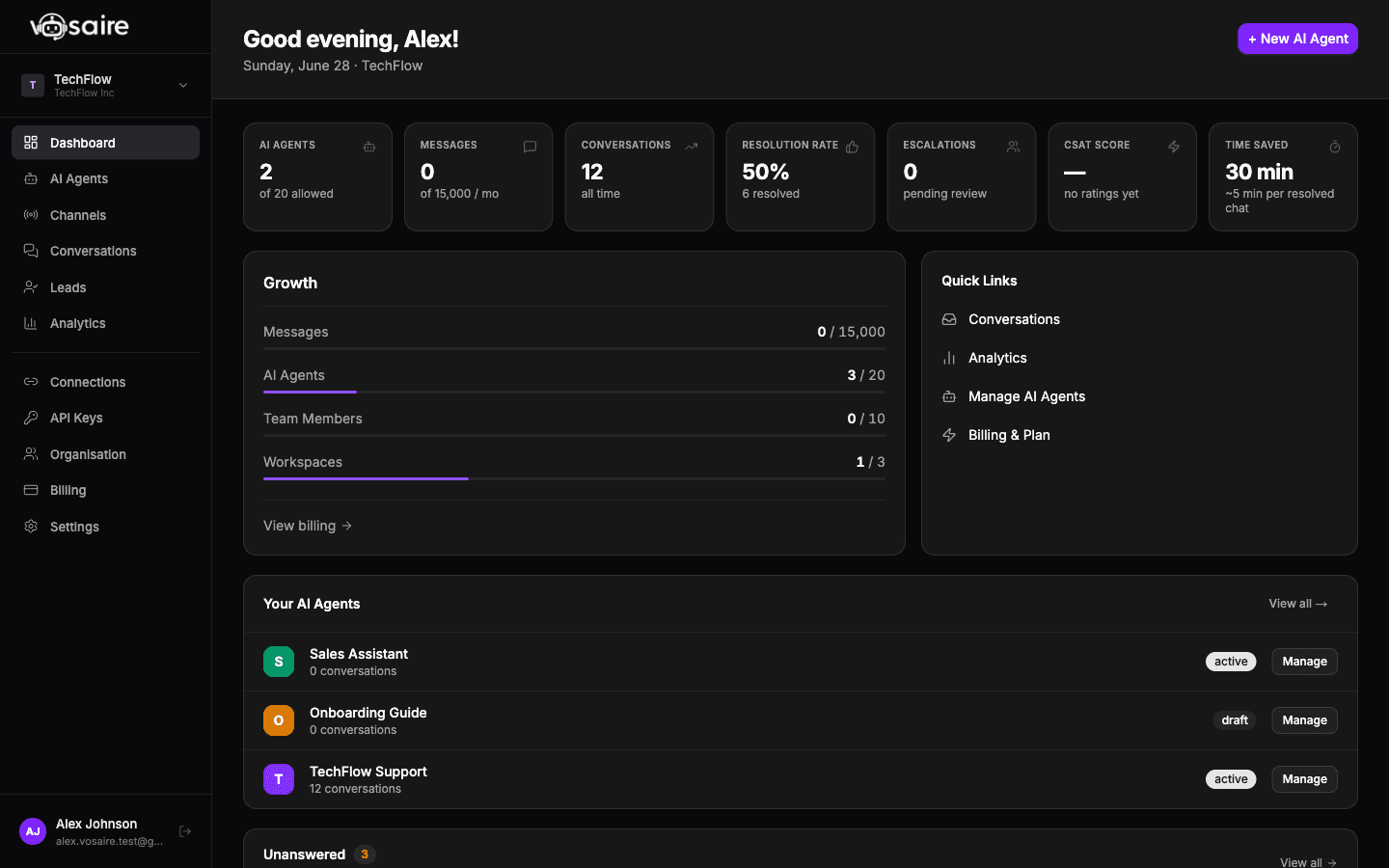Manage the TechFlow Support agent
The image size is (1389, 868).
point(1304,779)
